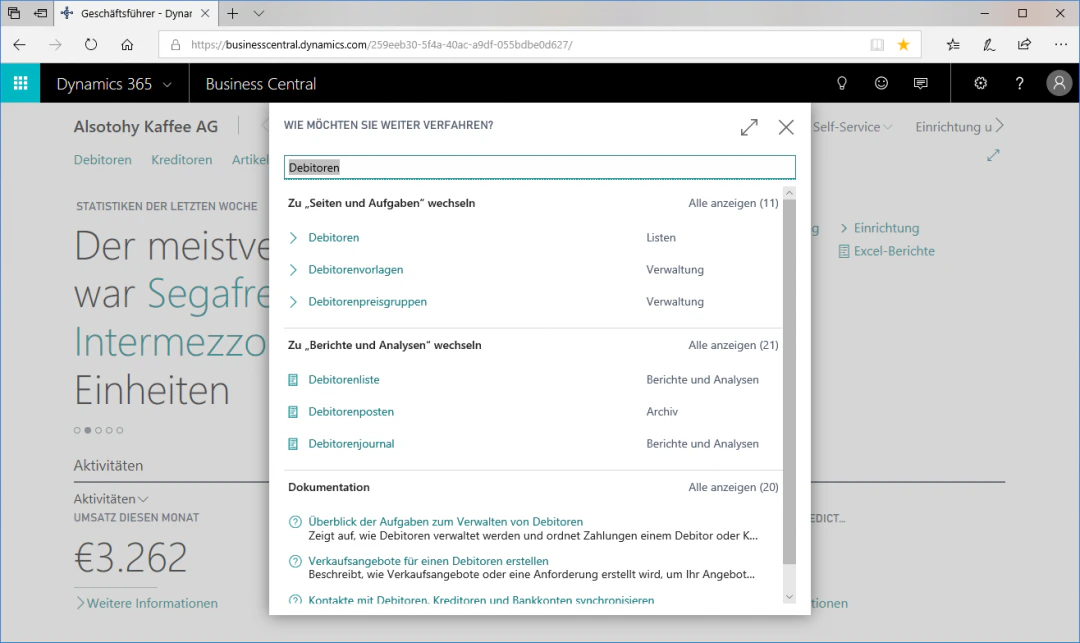Open the favorites hub icon
Image resolution: width=1080 pixels, height=643 pixels.
pos(953,45)
